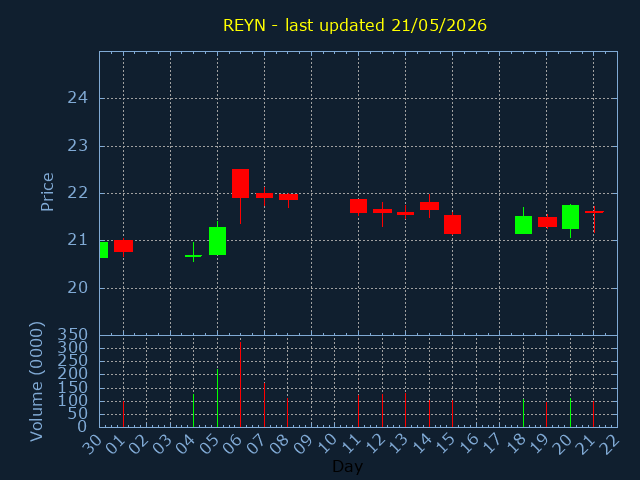Click the green candlestick on day 05
This screenshot has width=640, height=480.
(x=218, y=241)
